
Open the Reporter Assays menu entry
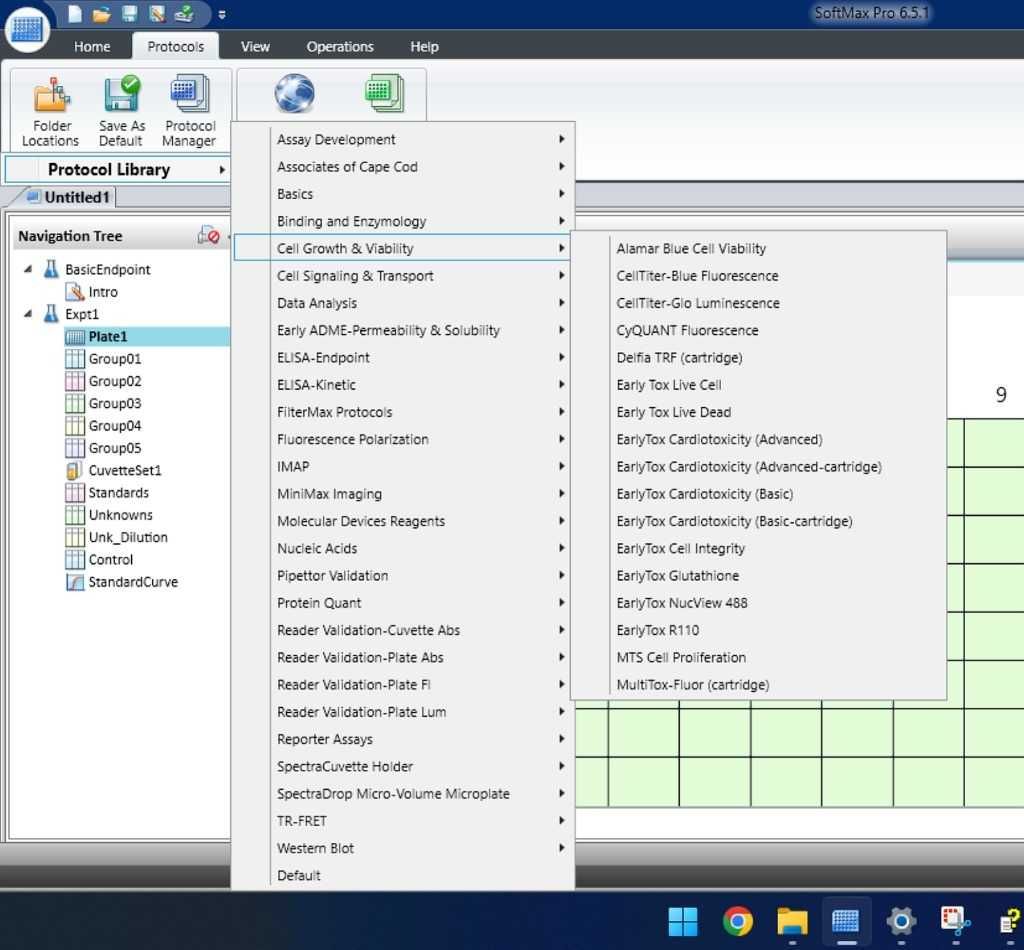pyautogui.click(x=404, y=739)
